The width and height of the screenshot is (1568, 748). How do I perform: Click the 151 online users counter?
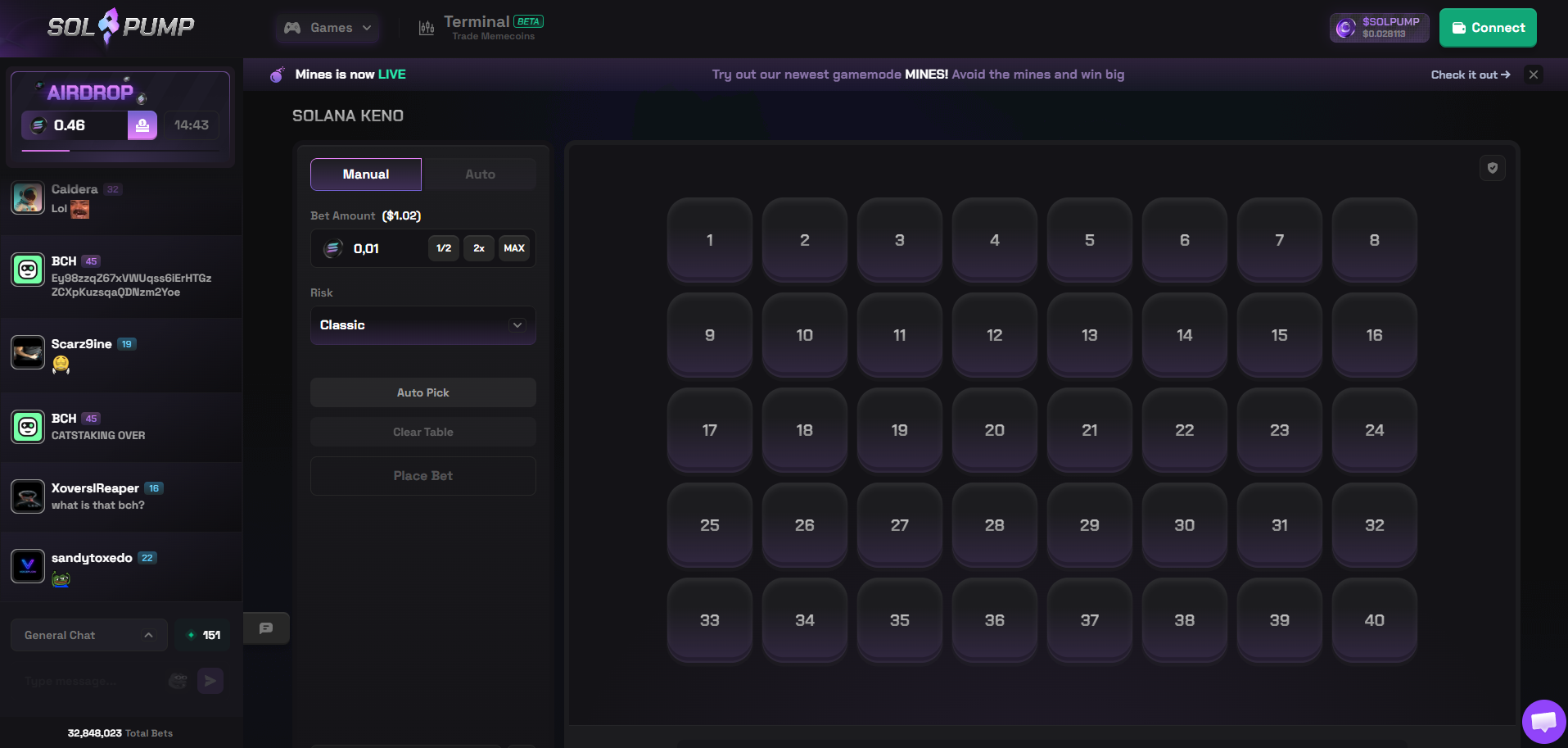pyautogui.click(x=203, y=635)
